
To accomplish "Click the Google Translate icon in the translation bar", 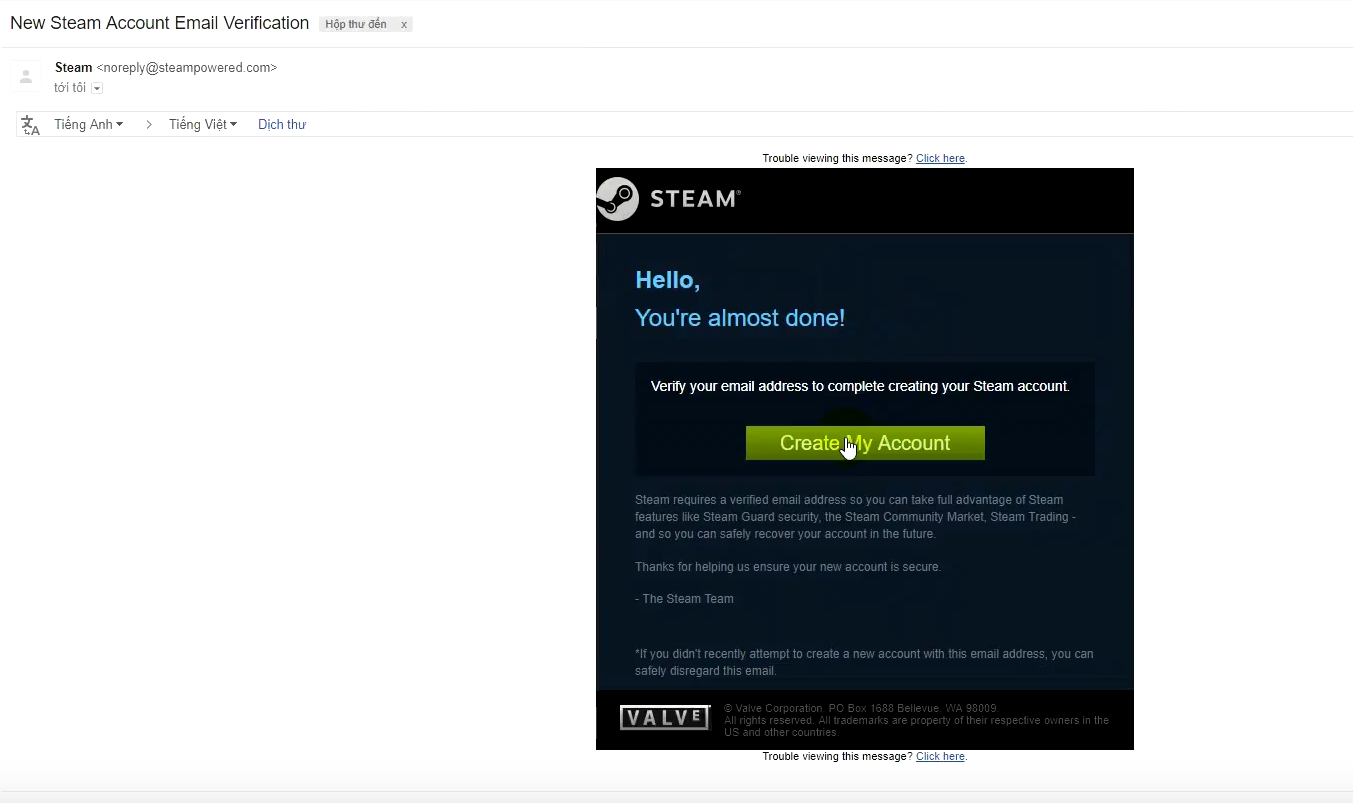I will (x=30, y=124).
